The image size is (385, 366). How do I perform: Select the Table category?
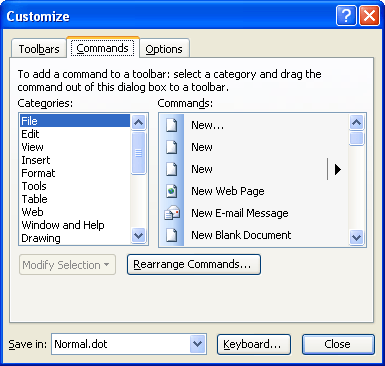[x=75, y=199]
